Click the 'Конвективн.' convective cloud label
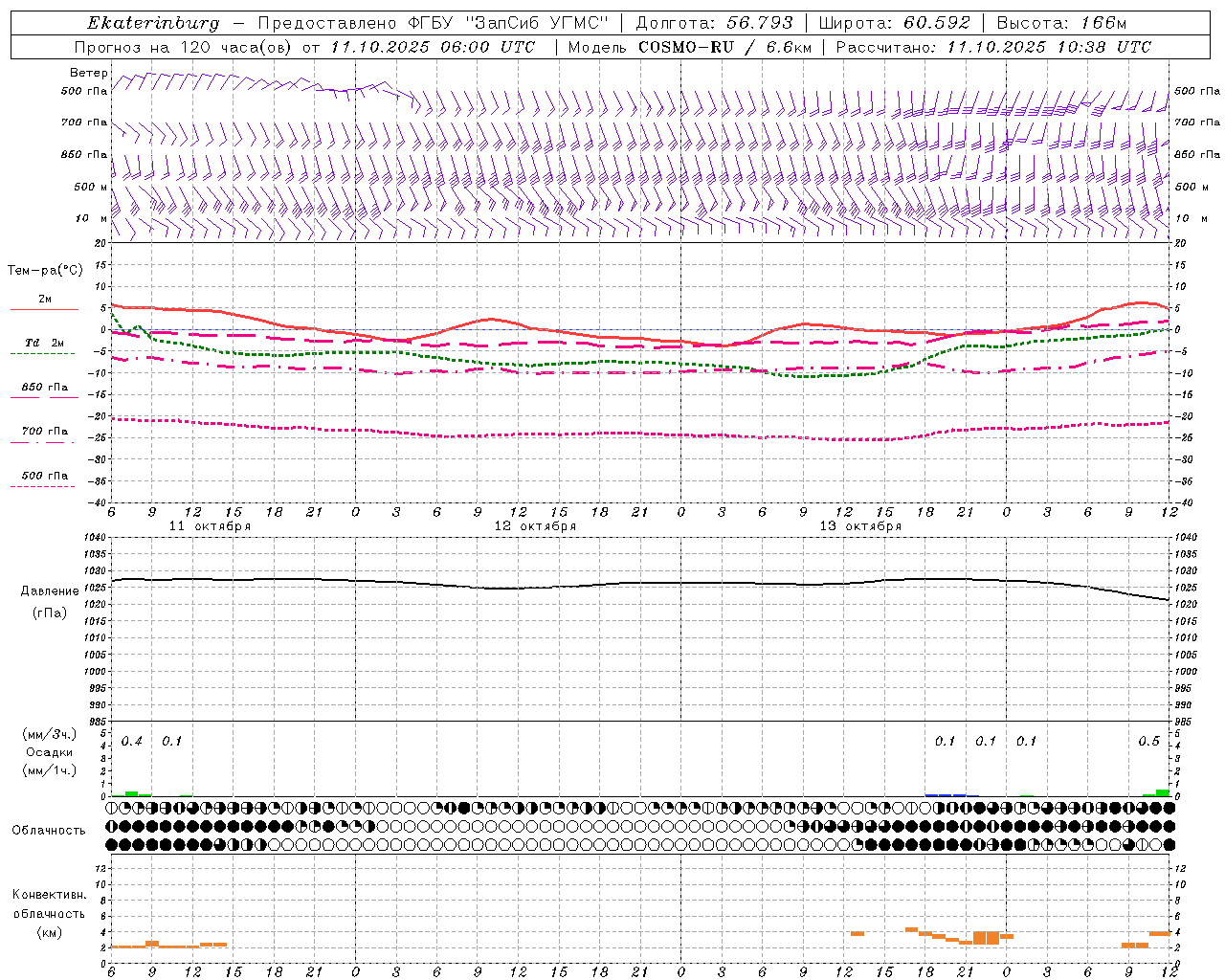The image size is (1225, 980). point(50,895)
